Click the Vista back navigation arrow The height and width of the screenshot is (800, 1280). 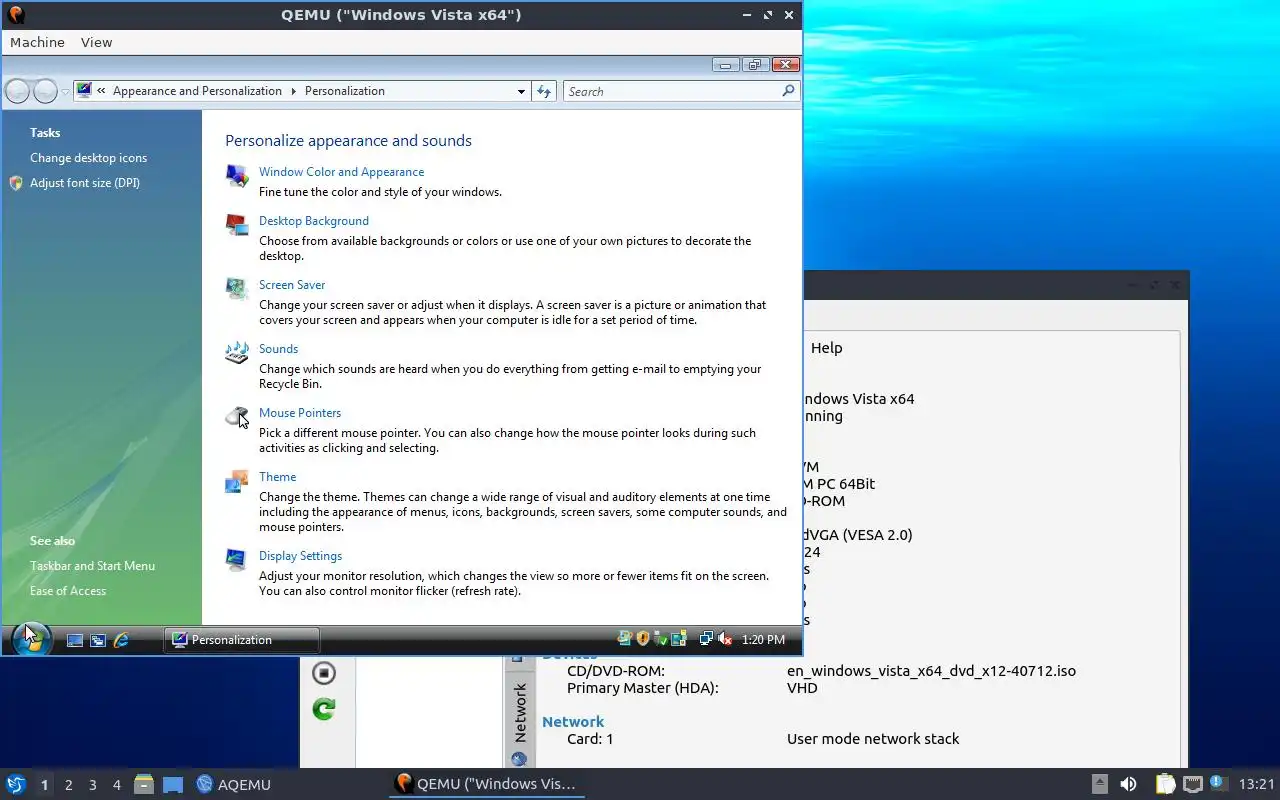pyautogui.click(x=17, y=91)
